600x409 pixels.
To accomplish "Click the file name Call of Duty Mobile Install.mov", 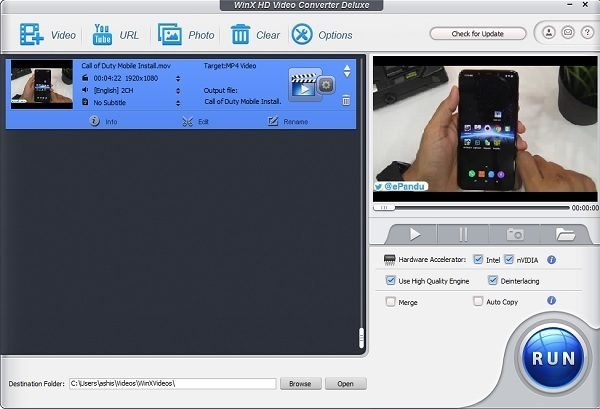I will point(126,66).
